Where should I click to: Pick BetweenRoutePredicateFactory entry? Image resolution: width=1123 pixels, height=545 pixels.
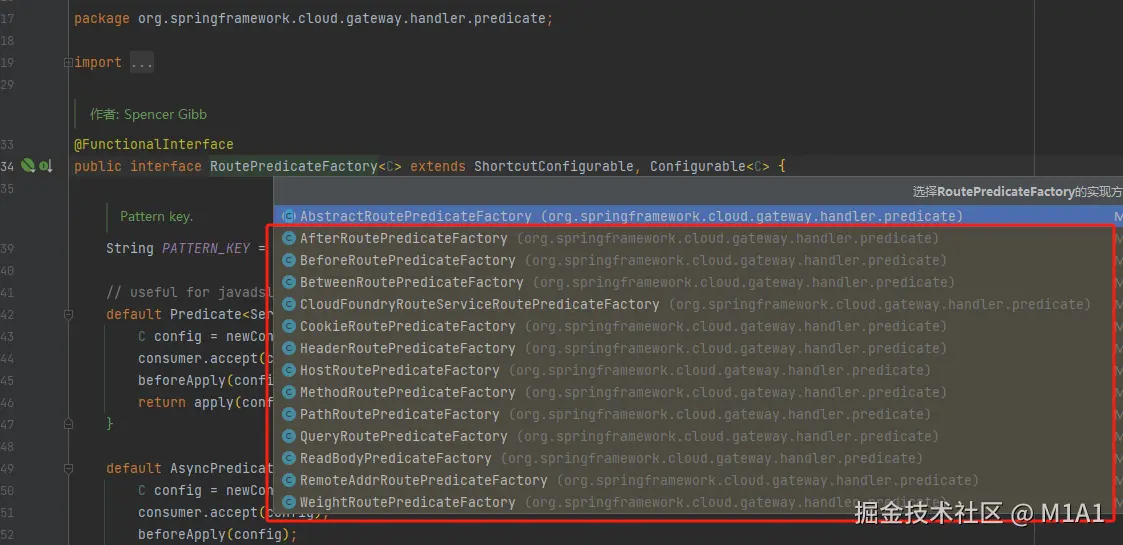(x=698, y=282)
